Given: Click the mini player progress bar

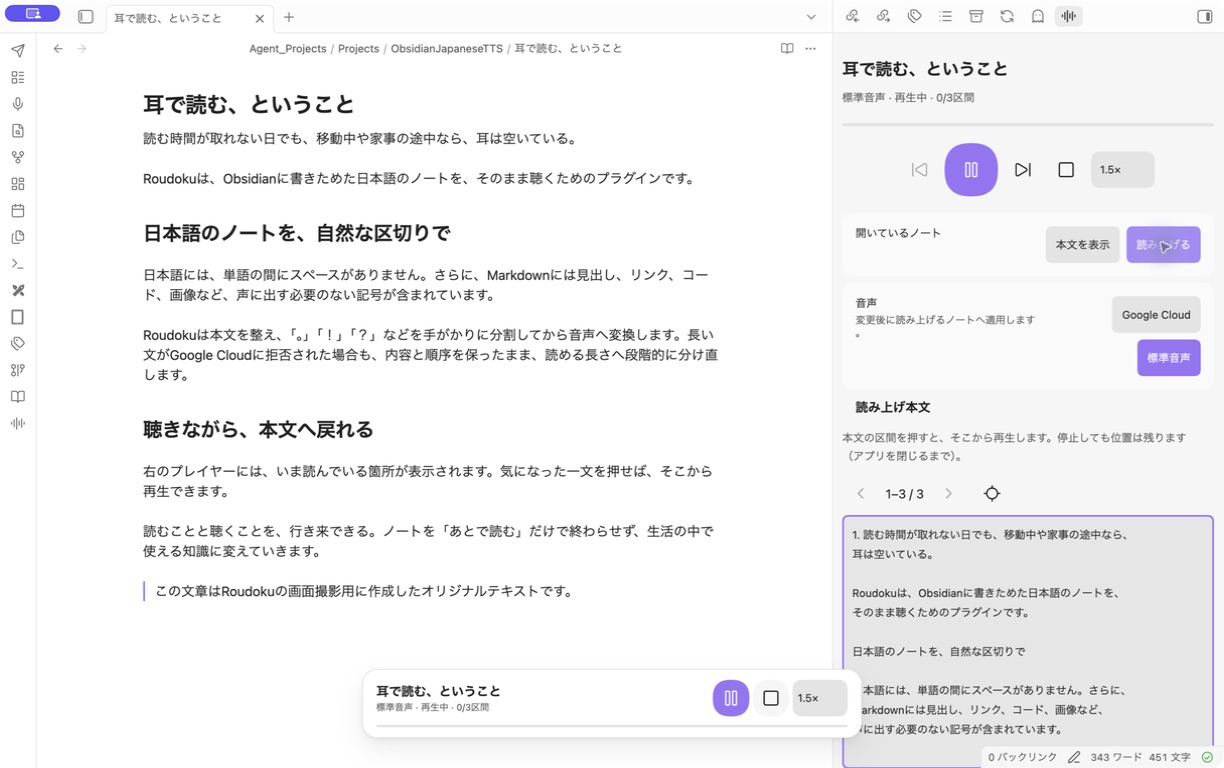Looking at the screenshot, I should 611,726.
